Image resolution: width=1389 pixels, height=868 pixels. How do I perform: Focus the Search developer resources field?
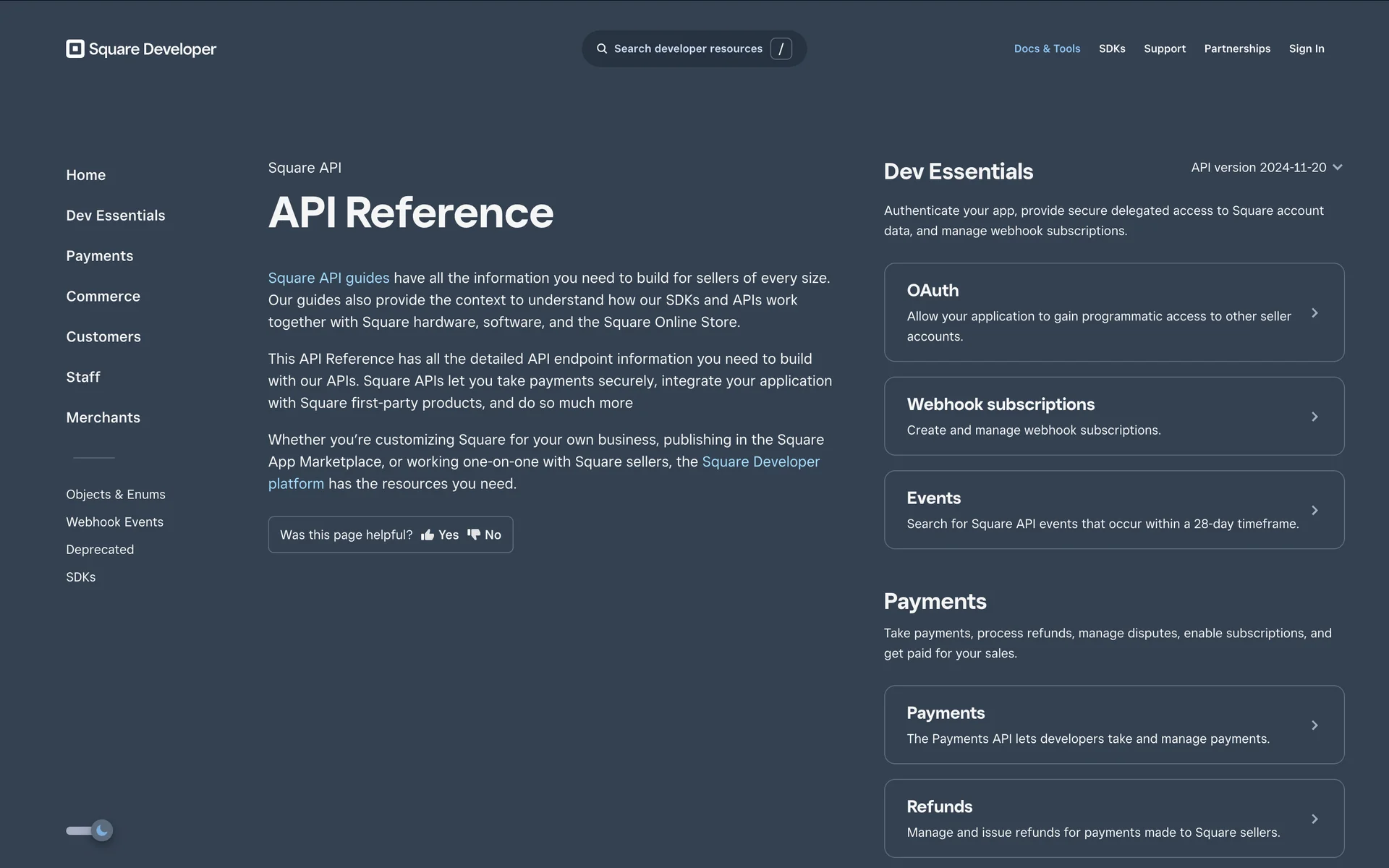[x=687, y=48]
